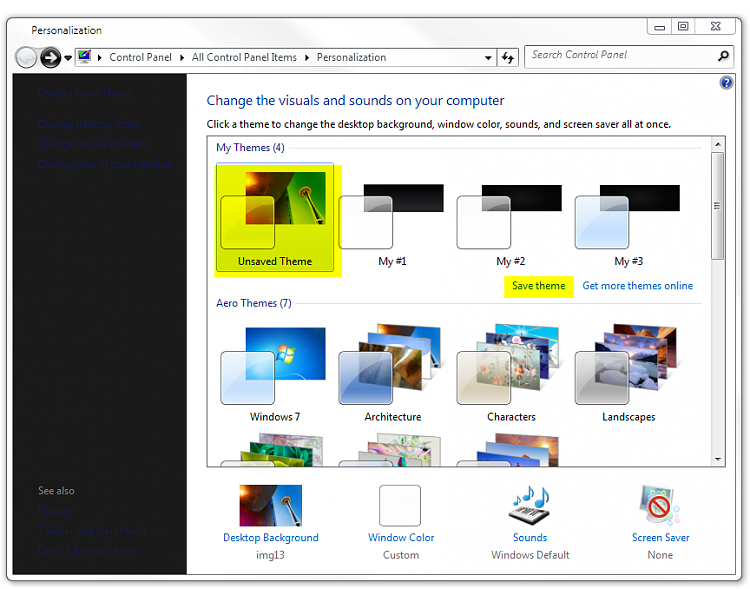Click the My Themes (4) group header
The height and width of the screenshot is (589, 750).
[250, 148]
